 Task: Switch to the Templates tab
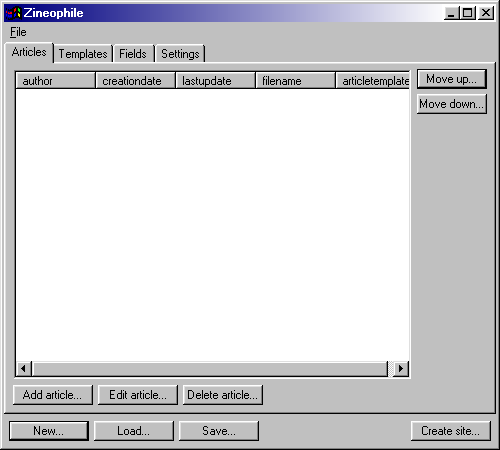83,54
